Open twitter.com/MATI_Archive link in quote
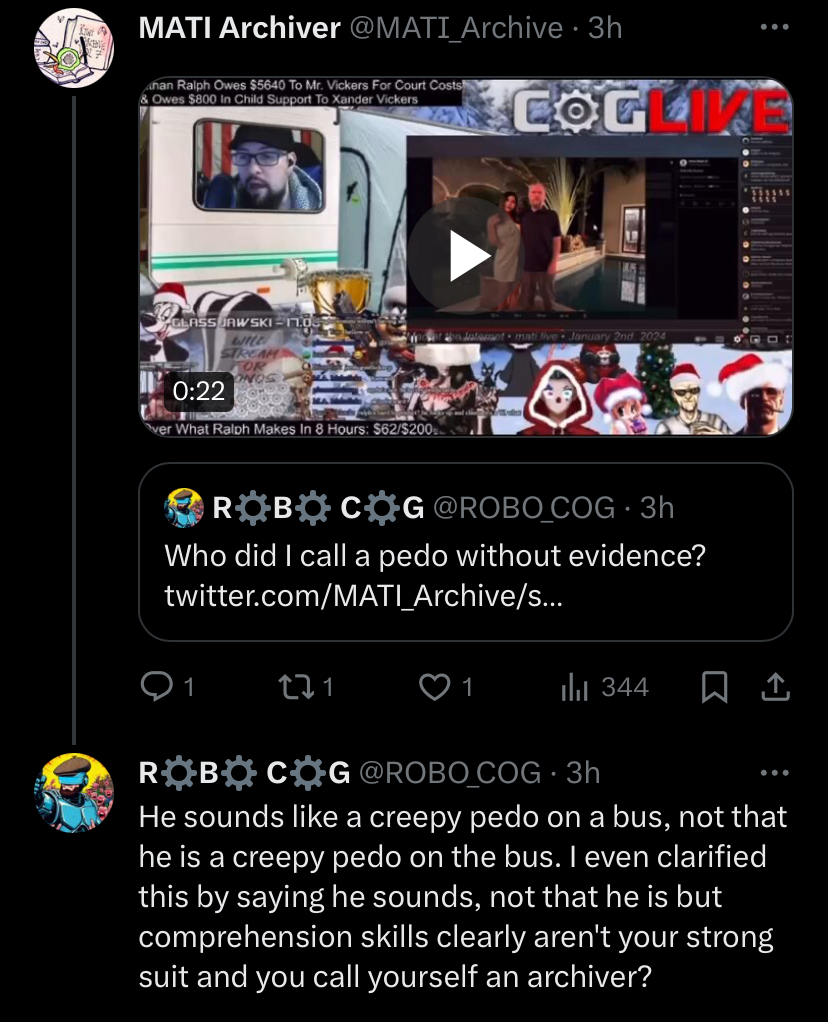The height and width of the screenshot is (1022, 828). tap(363, 596)
